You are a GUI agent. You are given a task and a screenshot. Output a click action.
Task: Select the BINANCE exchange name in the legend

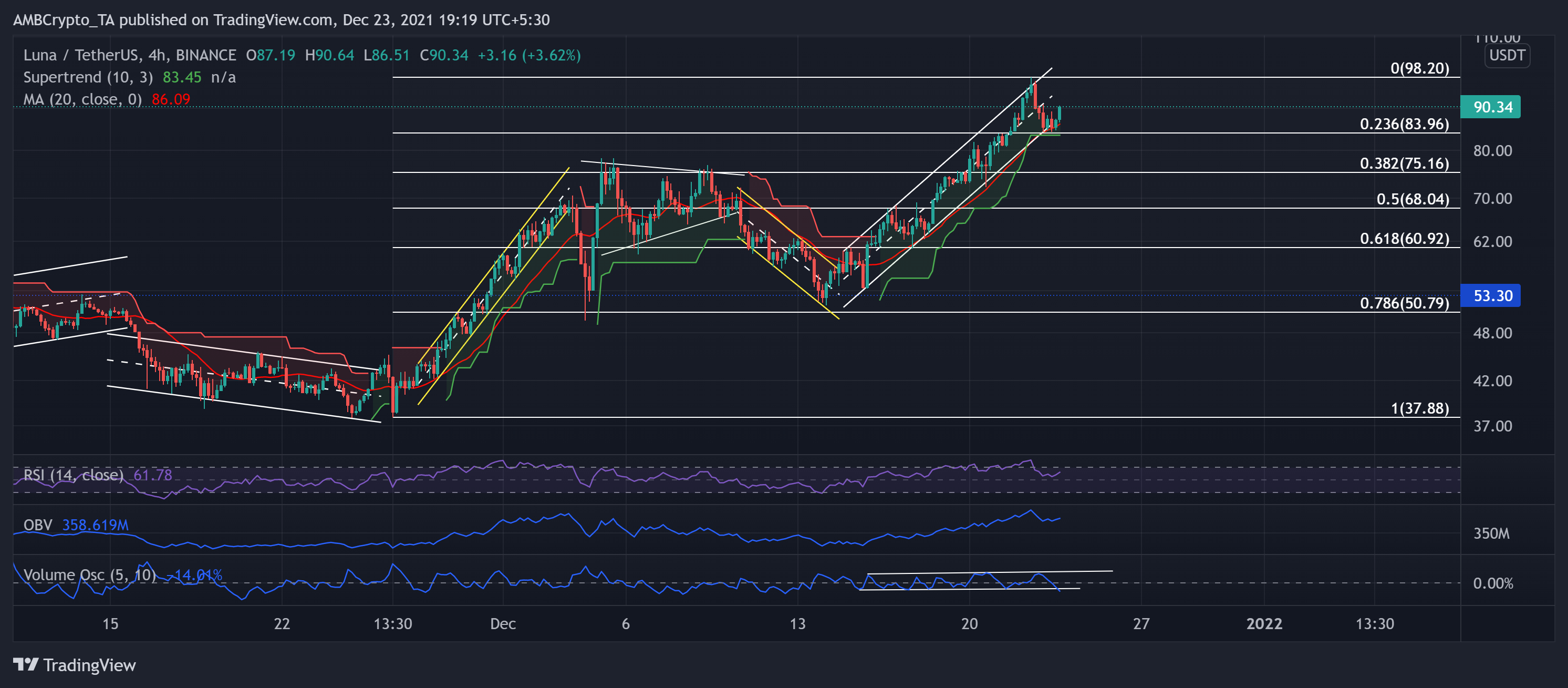click(x=203, y=55)
